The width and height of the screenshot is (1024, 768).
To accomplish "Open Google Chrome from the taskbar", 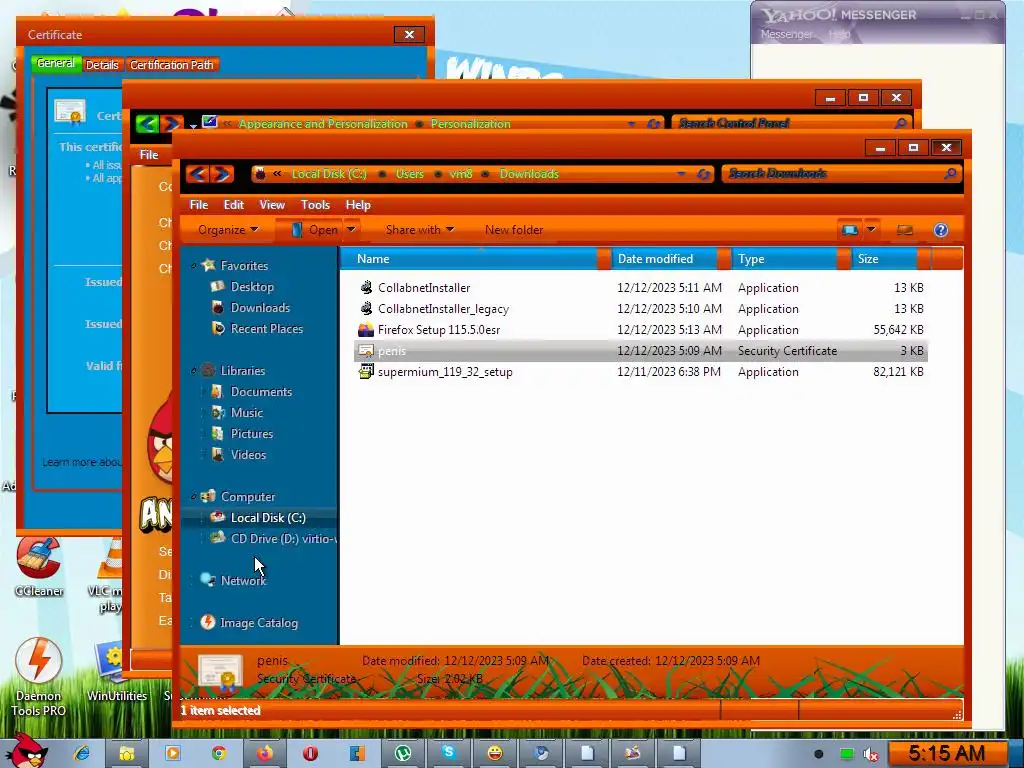I will (219, 753).
